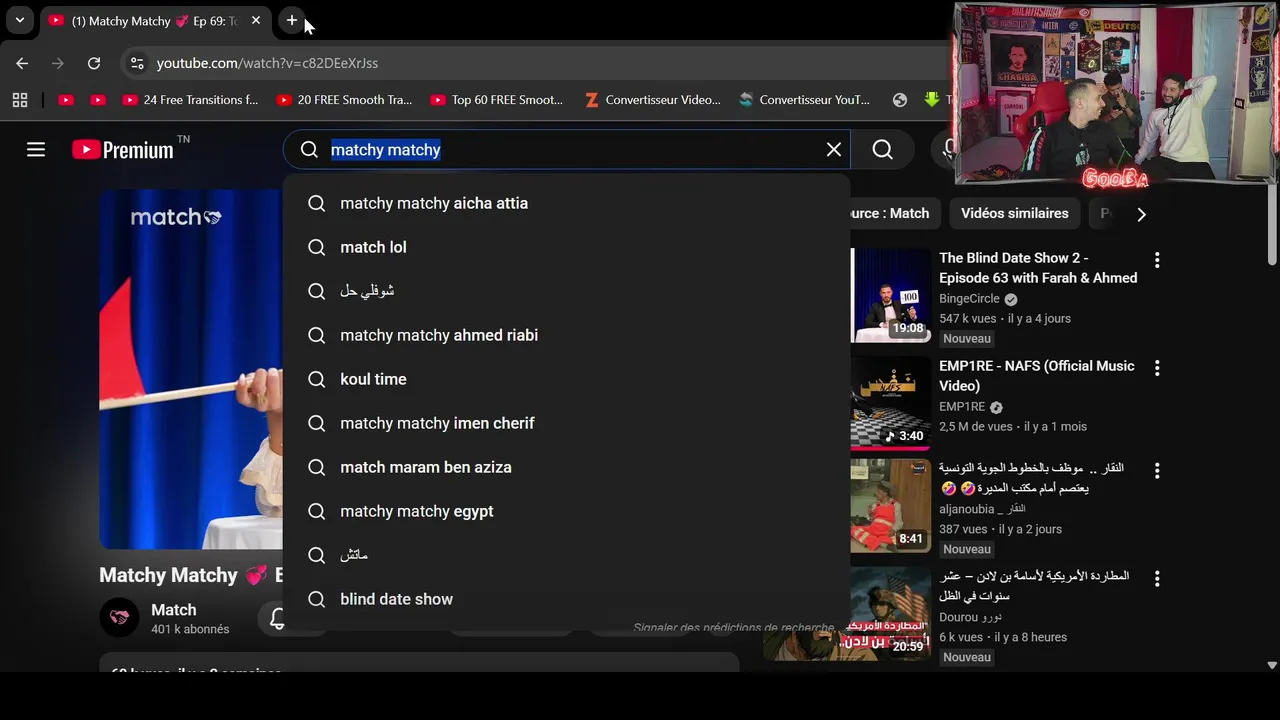Open the second YouTube bookmark icon
The height and width of the screenshot is (720, 1280).
click(98, 100)
